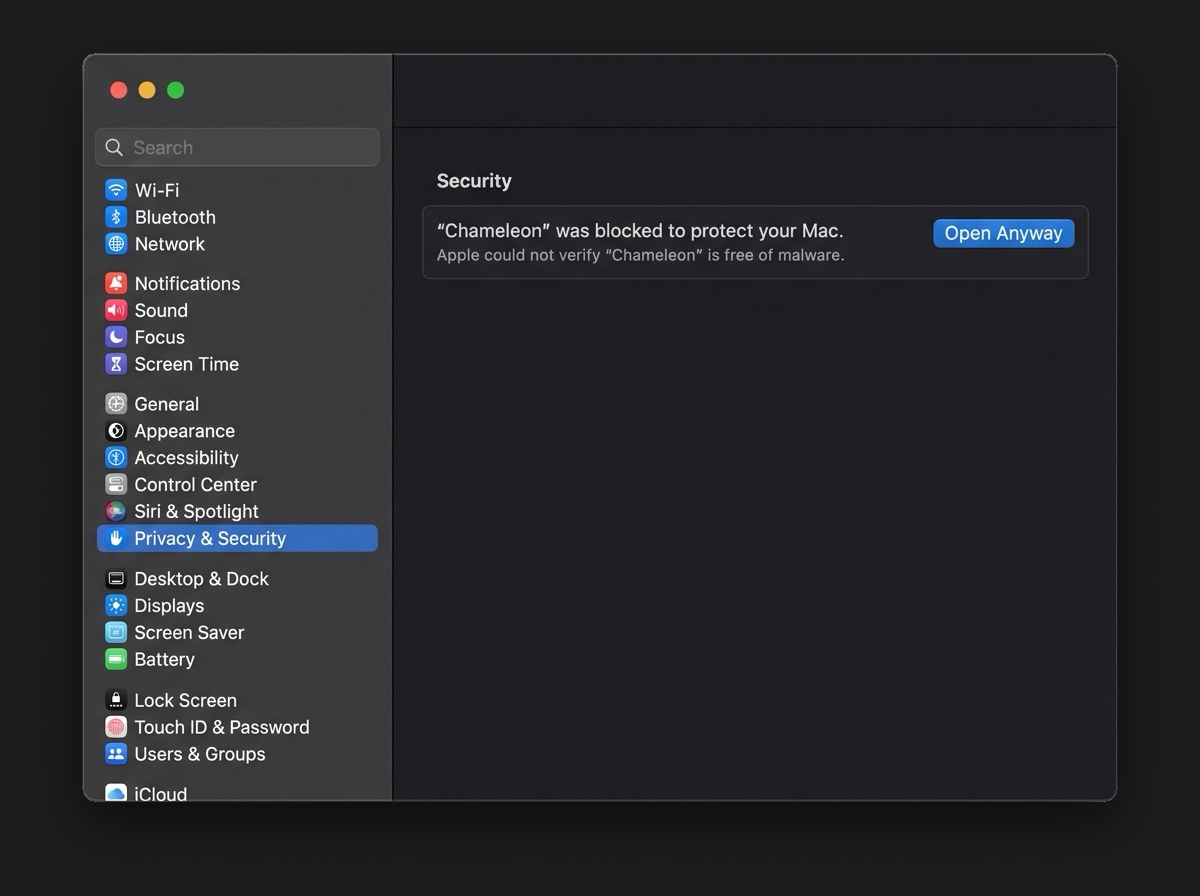Click the Users & Groups icon

click(116, 754)
